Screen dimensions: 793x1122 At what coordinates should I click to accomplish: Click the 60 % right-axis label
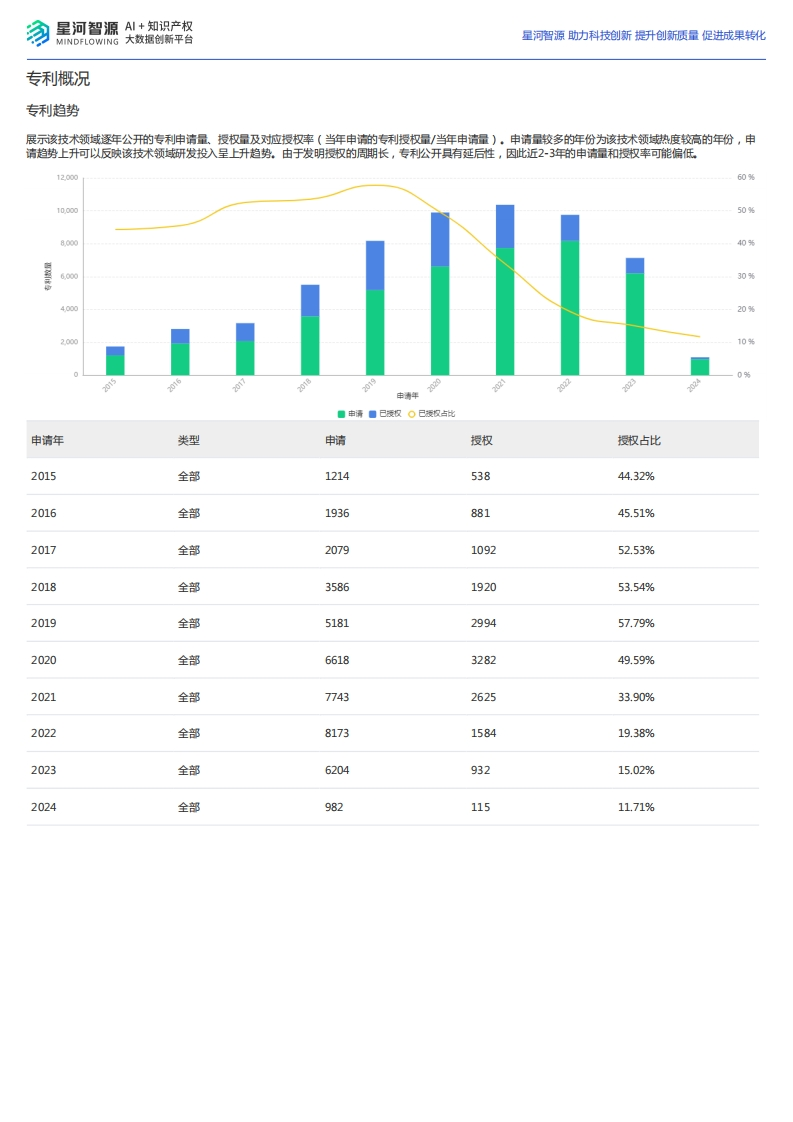coord(746,177)
